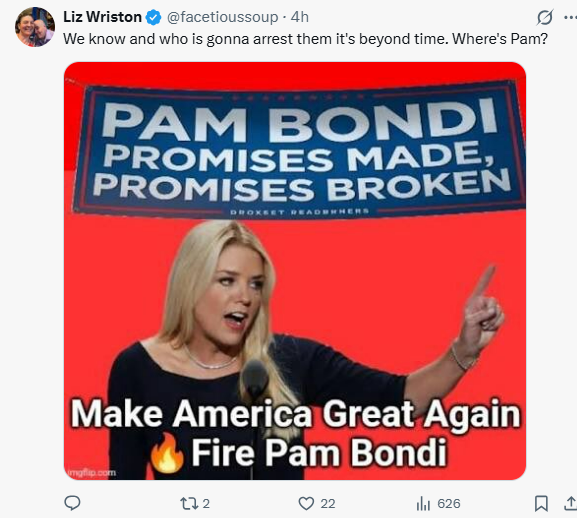This screenshot has height=518, width=577.
Task: Bookmark this post
Action: pos(541,503)
